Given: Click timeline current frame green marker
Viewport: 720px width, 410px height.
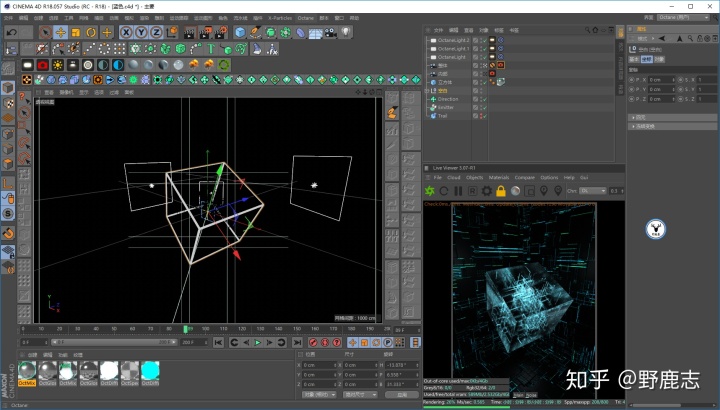Looking at the screenshot, I should [186, 329].
